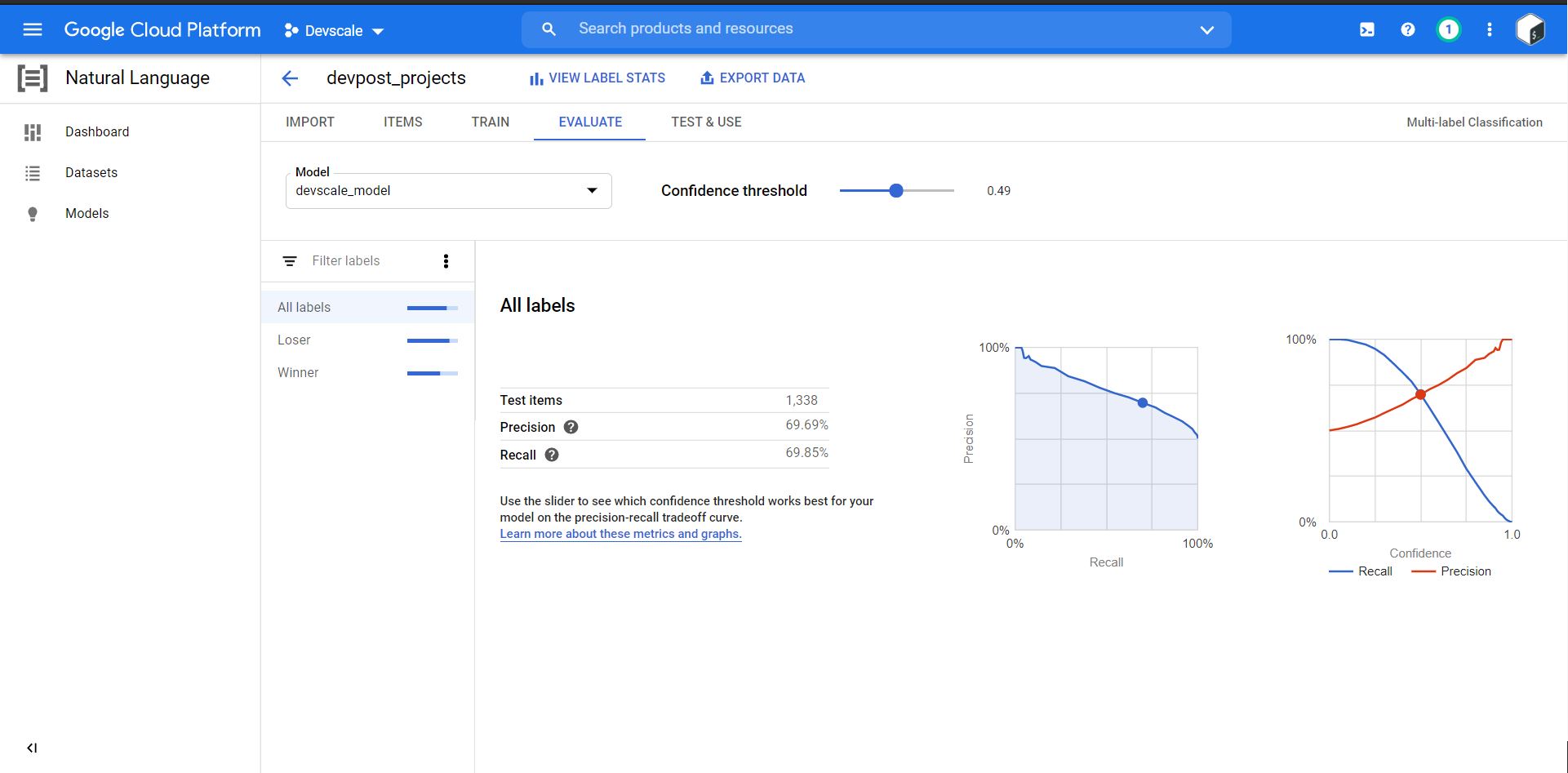Select the Winner label
This screenshot has height=773, width=1568.
pyautogui.click(x=367, y=373)
